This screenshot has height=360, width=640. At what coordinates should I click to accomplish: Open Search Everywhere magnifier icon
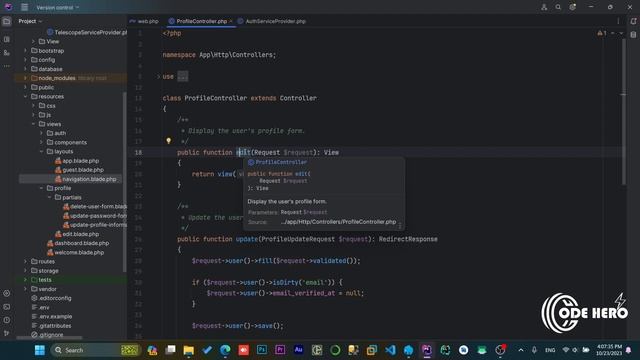click(558, 7)
